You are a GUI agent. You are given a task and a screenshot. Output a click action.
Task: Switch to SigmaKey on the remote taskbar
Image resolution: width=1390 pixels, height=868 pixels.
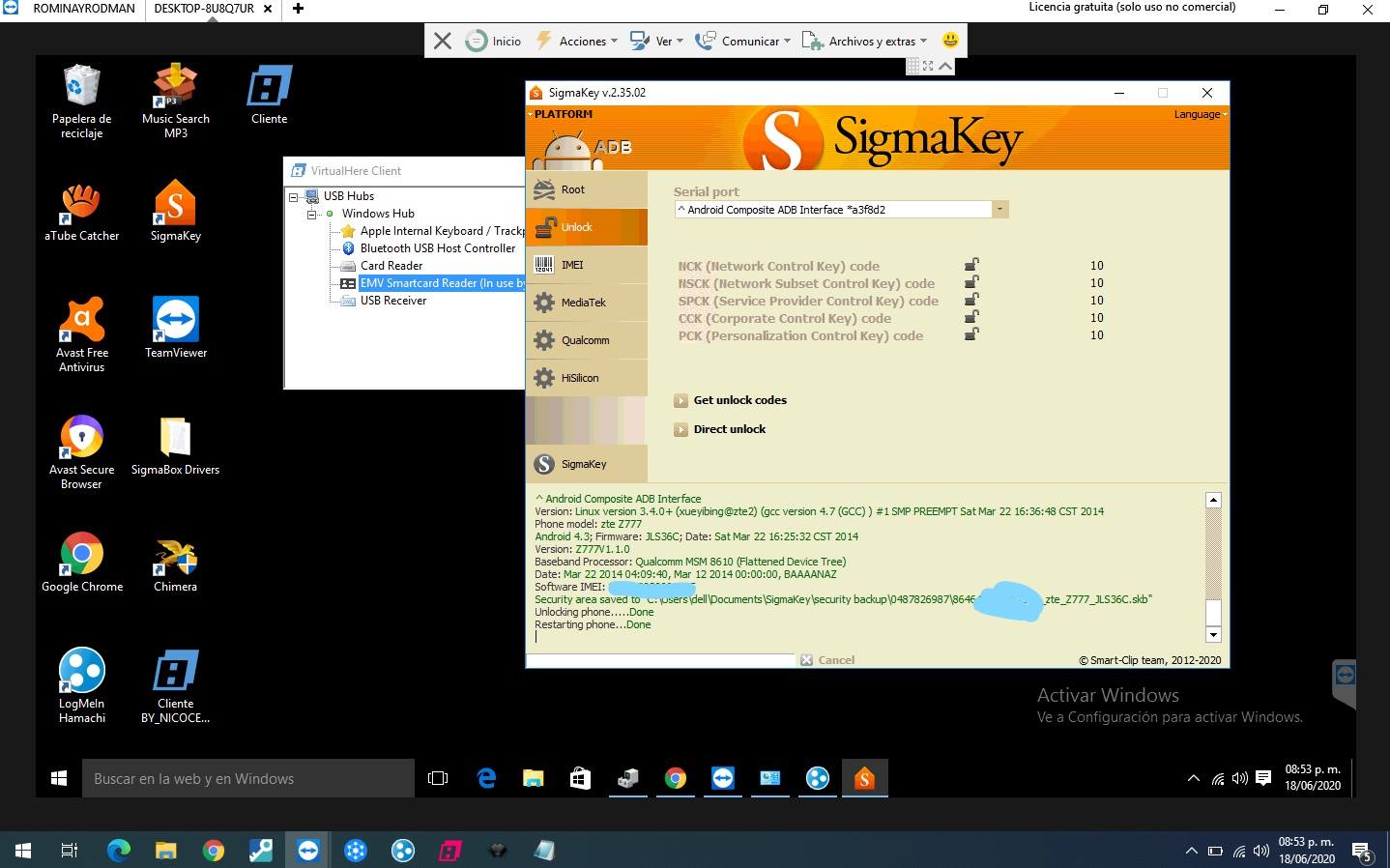point(864,778)
